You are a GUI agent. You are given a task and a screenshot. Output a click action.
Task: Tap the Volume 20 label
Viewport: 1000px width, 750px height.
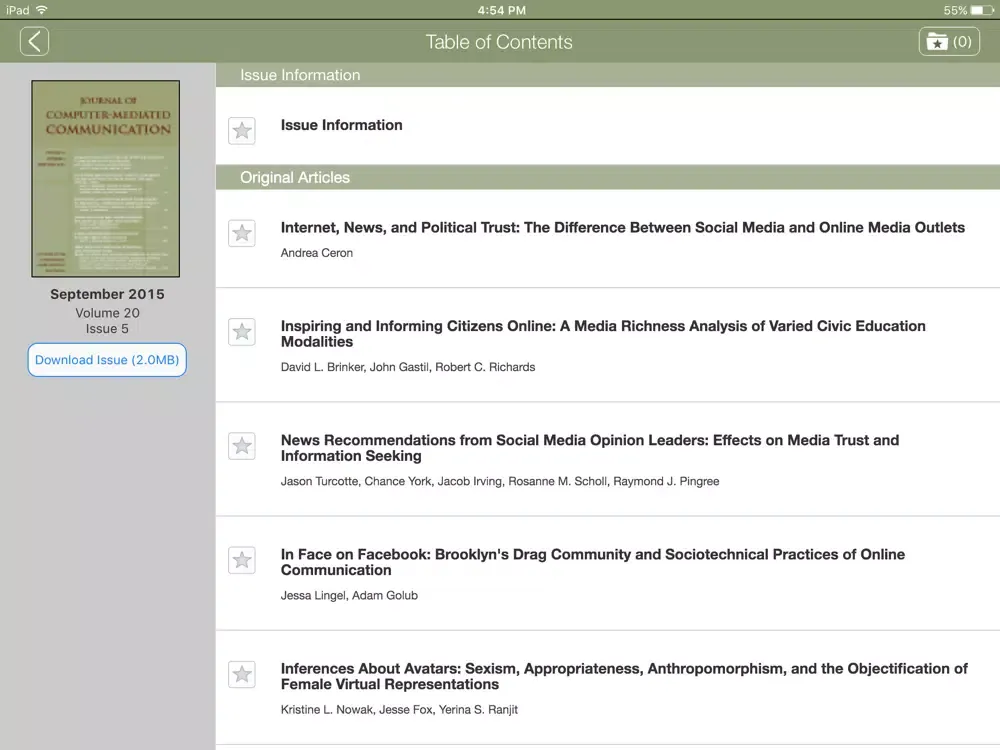click(x=107, y=313)
